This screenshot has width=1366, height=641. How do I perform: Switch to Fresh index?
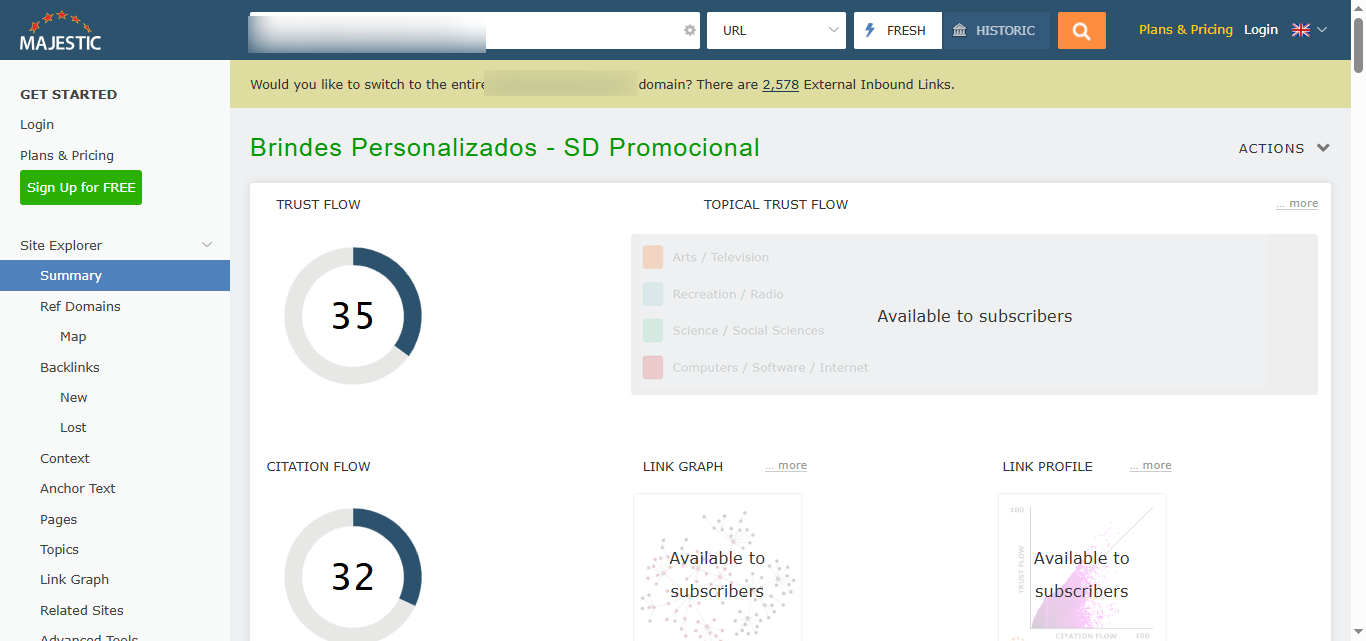(x=897, y=31)
